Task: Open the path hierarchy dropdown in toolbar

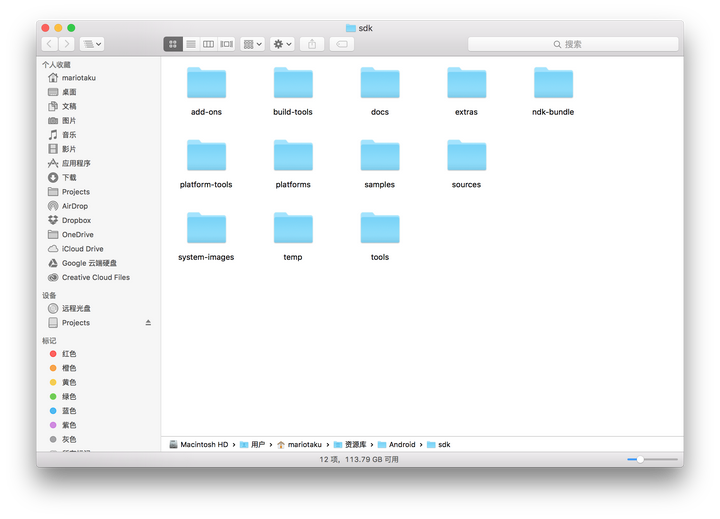Action: click(x=92, y=44)
